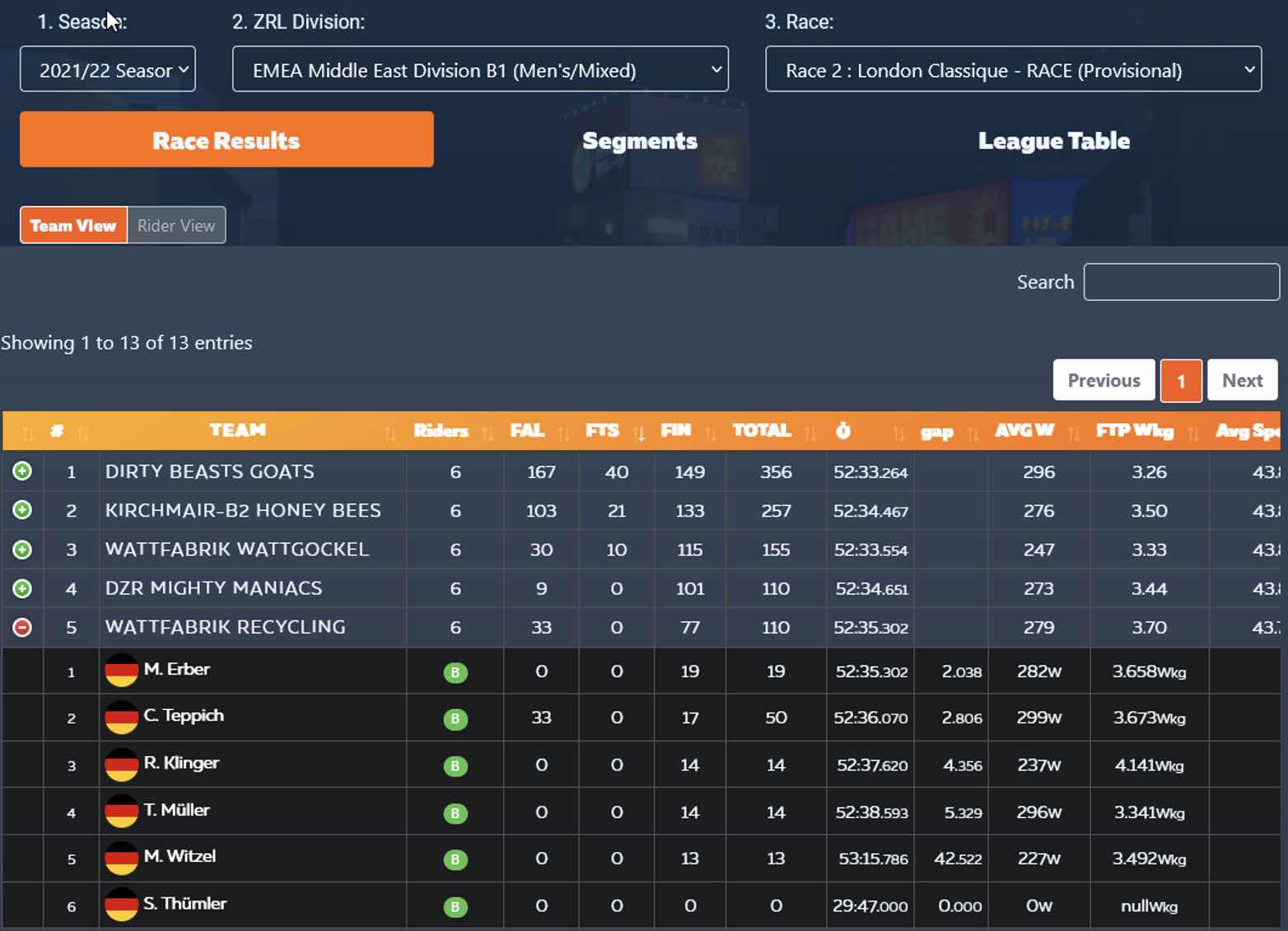This screenshot has width=1288, height=931.
Task: Click M. Erber's German flag icon
Action: click(x=121, y=671)
